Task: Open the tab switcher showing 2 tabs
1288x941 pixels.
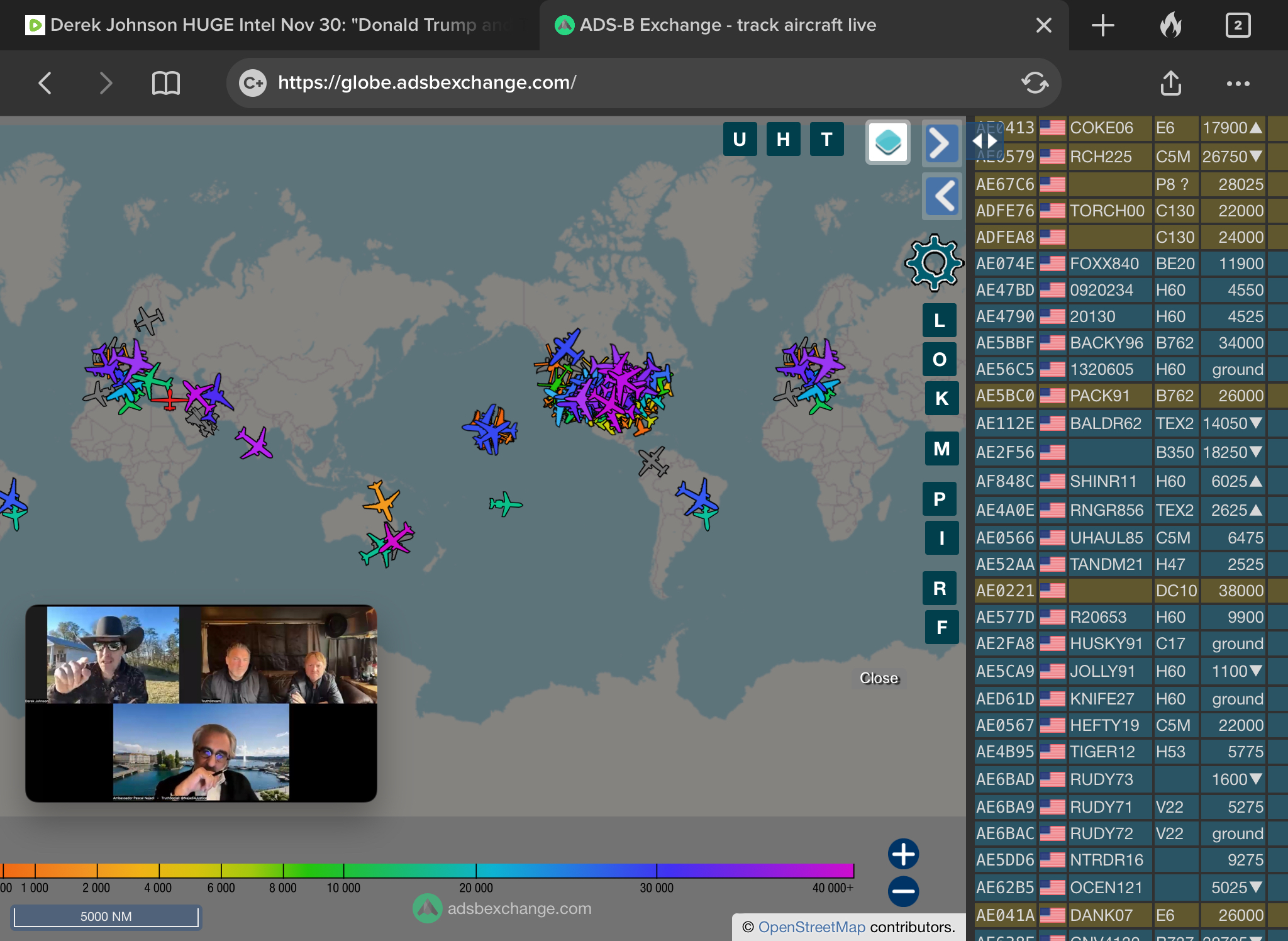Action: [x=1238, y=25]
